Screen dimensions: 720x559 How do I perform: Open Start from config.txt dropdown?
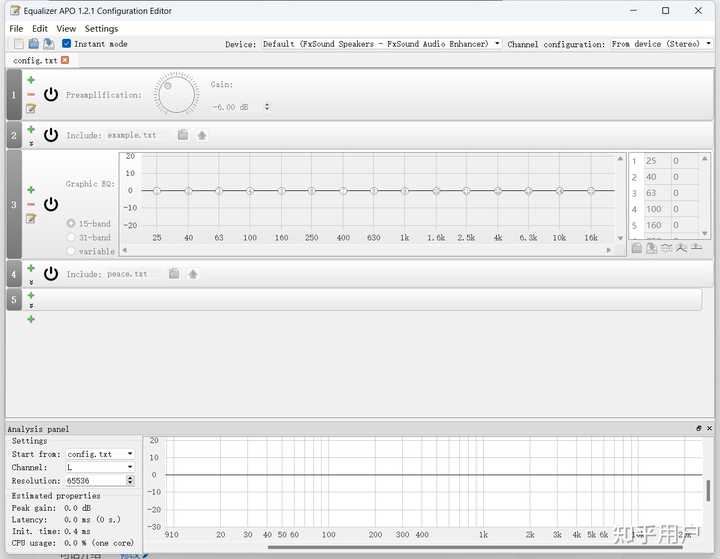pyautogui.click(x=130, y=454)
